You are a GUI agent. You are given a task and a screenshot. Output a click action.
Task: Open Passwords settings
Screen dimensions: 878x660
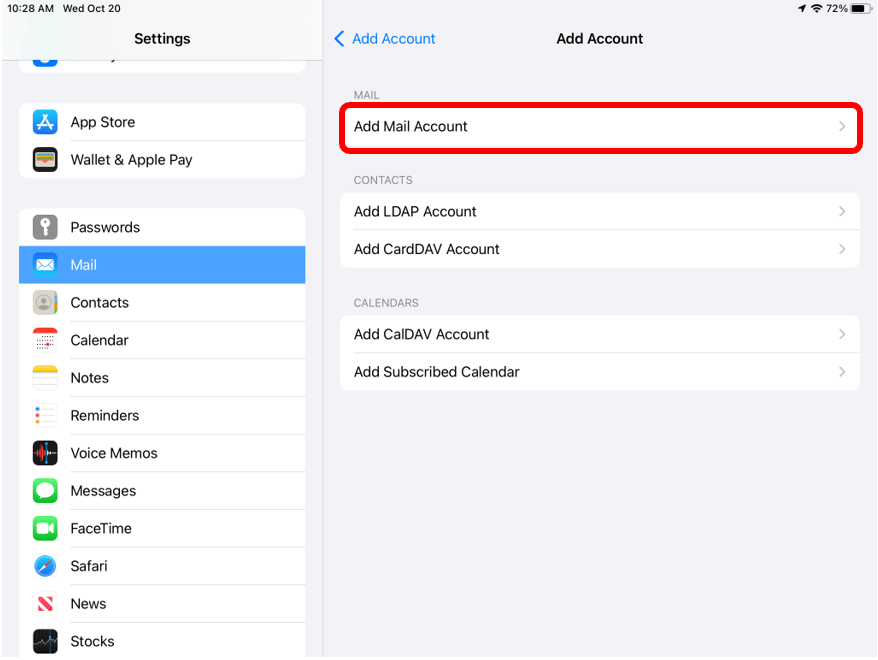tap(162, 227)
